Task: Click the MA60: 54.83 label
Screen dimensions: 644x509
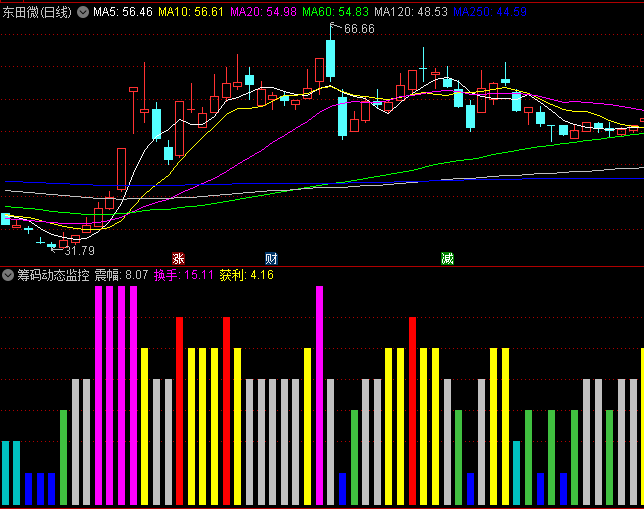Action: (336, 12)
